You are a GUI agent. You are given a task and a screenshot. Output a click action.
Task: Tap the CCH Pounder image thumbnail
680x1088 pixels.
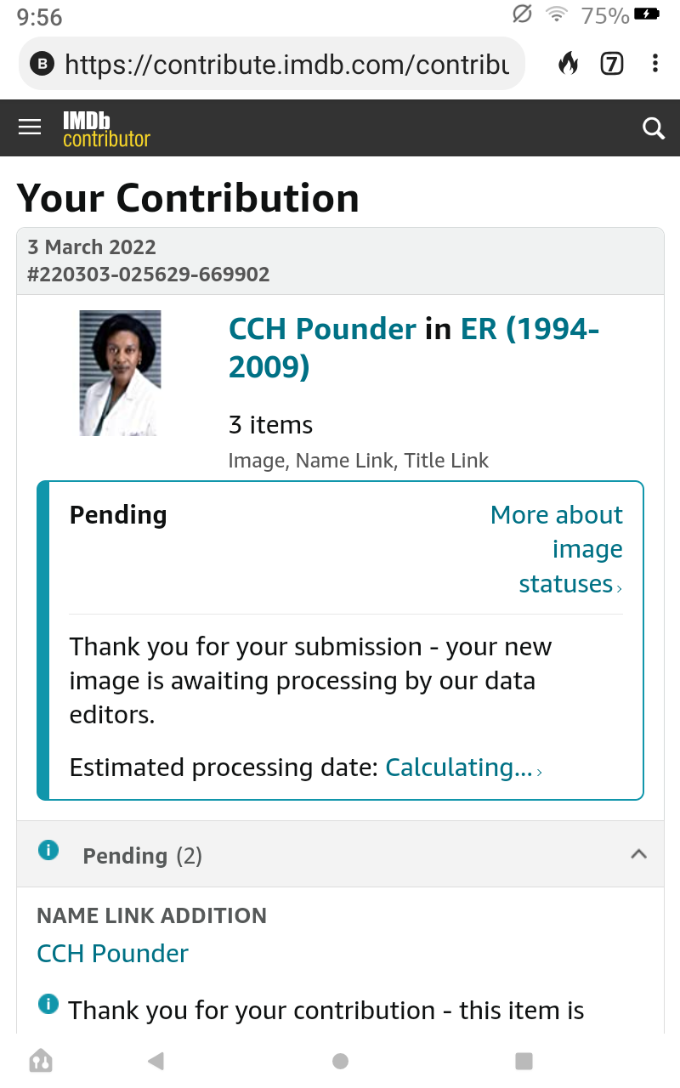(x=120, y=373)
